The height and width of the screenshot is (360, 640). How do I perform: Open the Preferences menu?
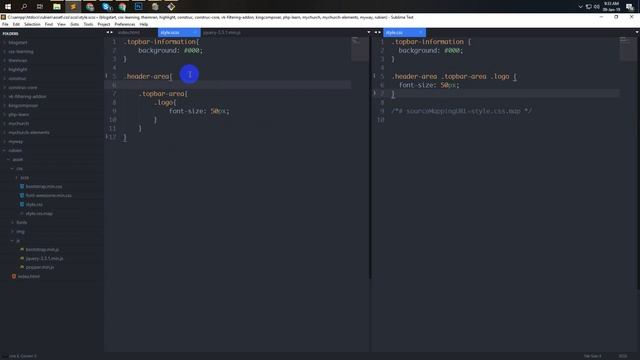pos(124,24)
